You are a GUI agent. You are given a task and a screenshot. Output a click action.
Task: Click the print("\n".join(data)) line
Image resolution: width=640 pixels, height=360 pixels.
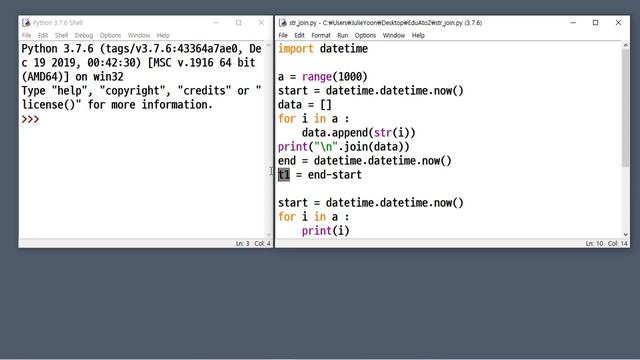(344, 147)
